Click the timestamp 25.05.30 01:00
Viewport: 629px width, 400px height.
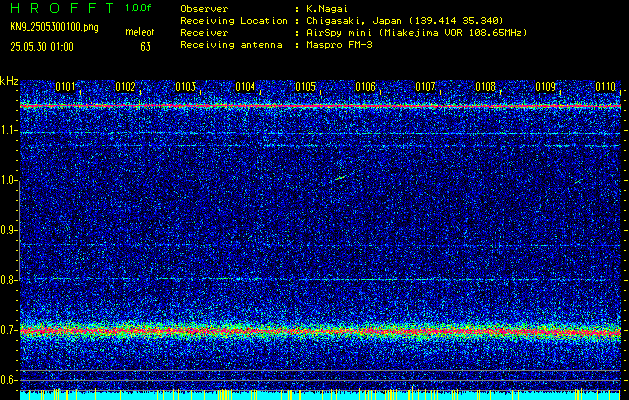click(42, 47)
